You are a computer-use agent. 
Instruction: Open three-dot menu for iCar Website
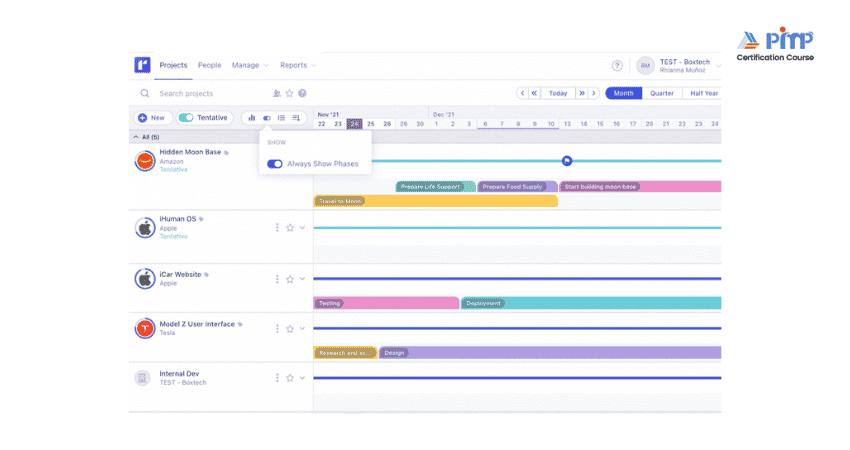click(277, 279)
